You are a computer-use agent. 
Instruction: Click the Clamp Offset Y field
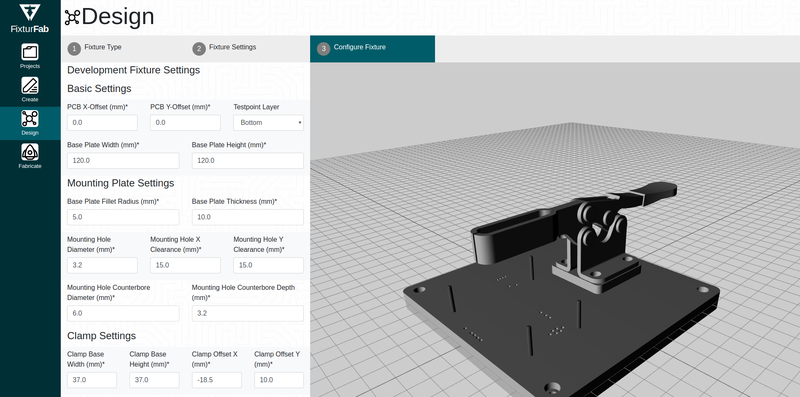point(279,380)
